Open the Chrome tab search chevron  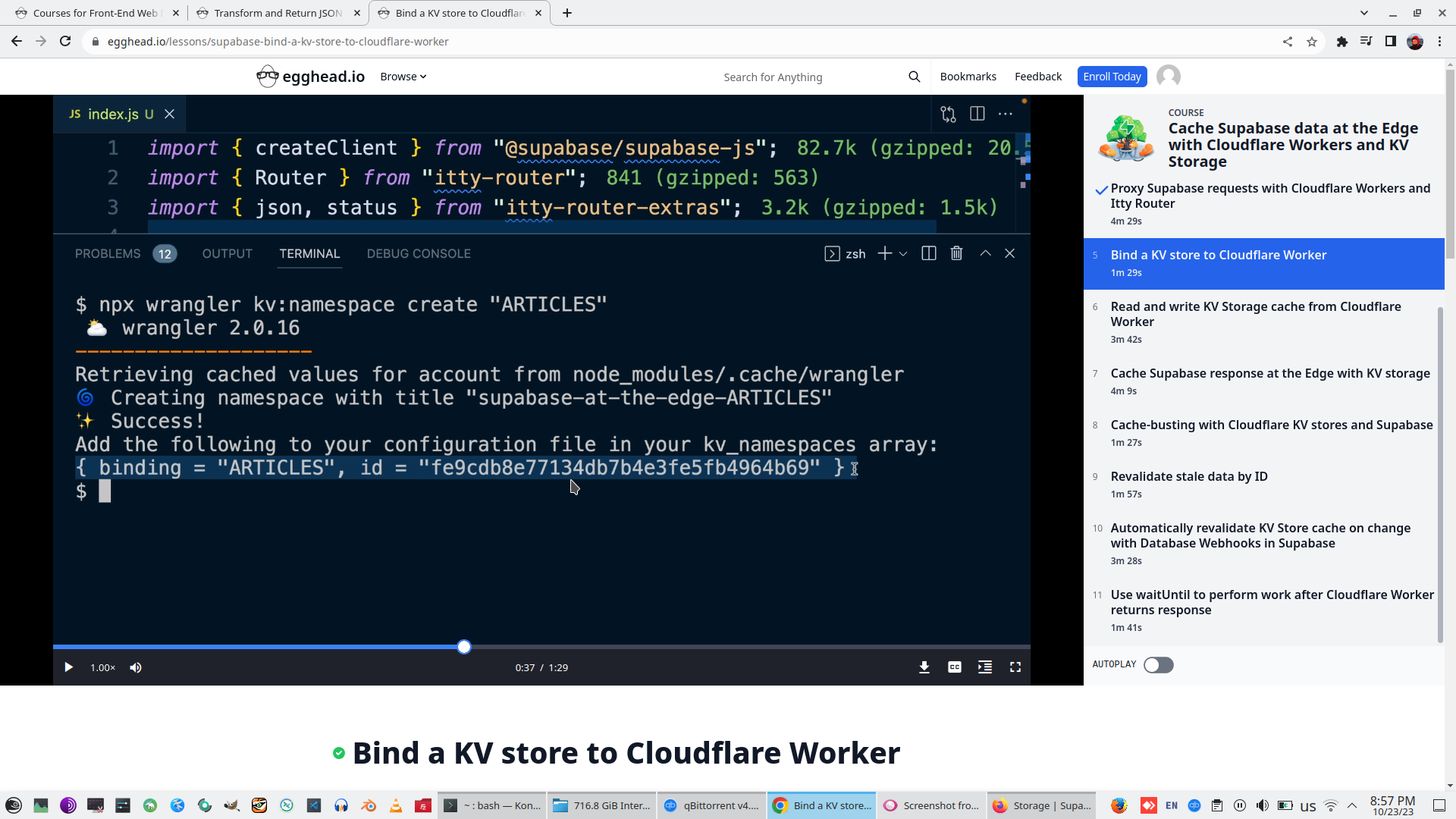(x=1363, y=13)
